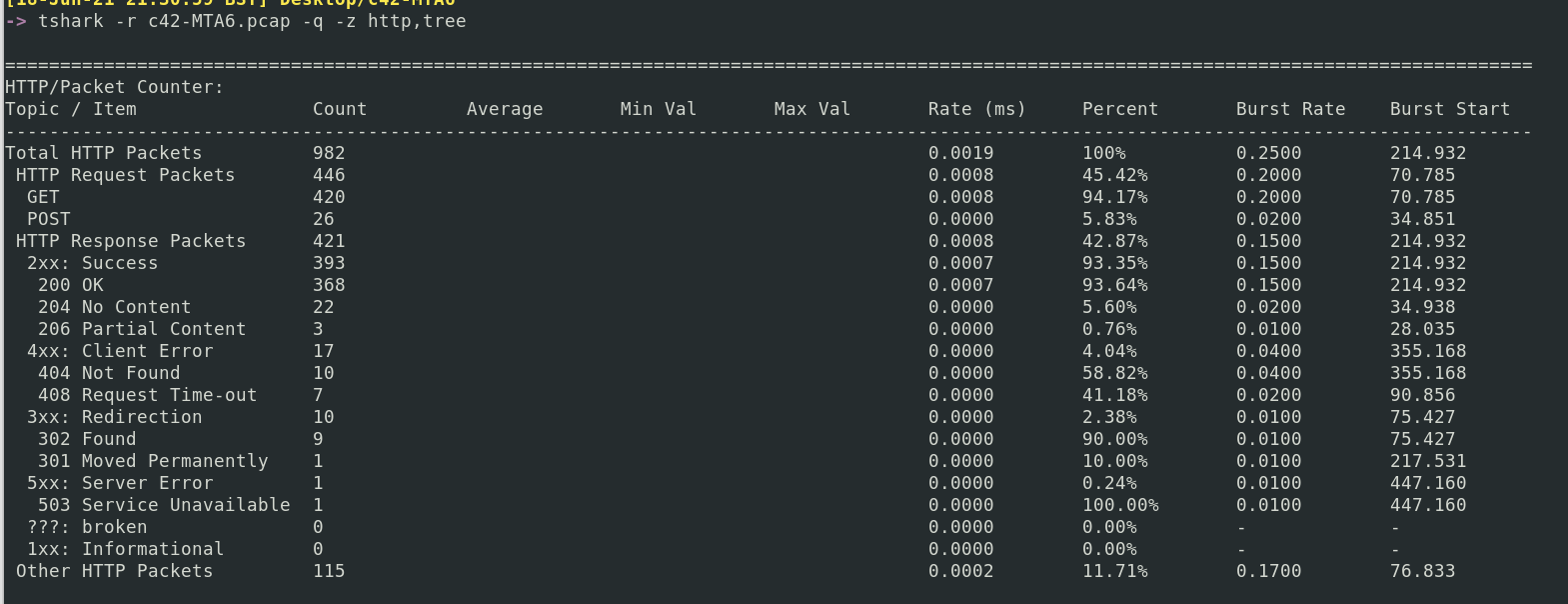Screen dimensions: 1568x604
Task: Select the '404 Not Found' row label
Action: [x=109, y=373]
